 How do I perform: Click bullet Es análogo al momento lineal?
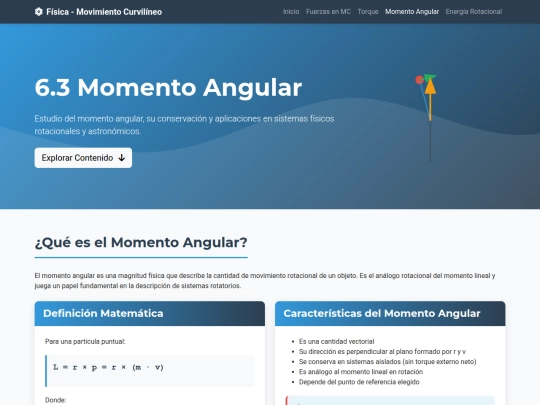click(x=361, y=372)
